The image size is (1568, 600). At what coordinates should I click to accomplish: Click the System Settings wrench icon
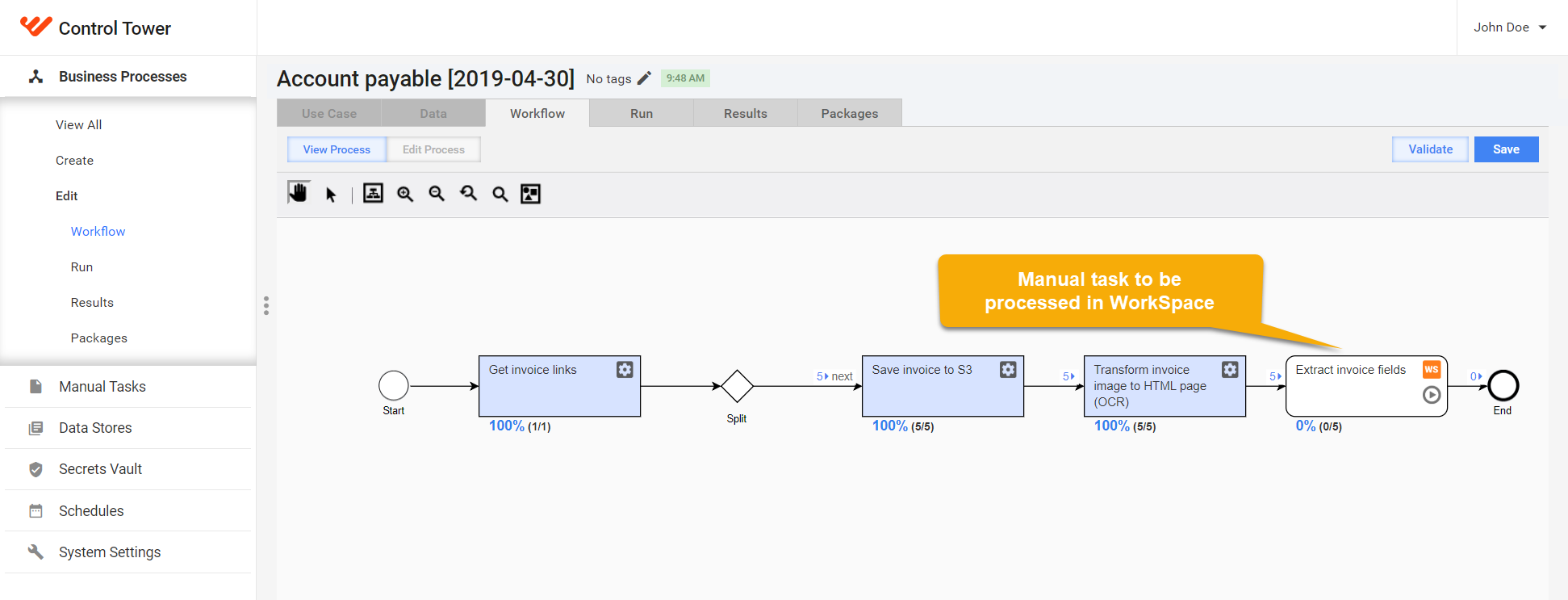pos(36,552)
